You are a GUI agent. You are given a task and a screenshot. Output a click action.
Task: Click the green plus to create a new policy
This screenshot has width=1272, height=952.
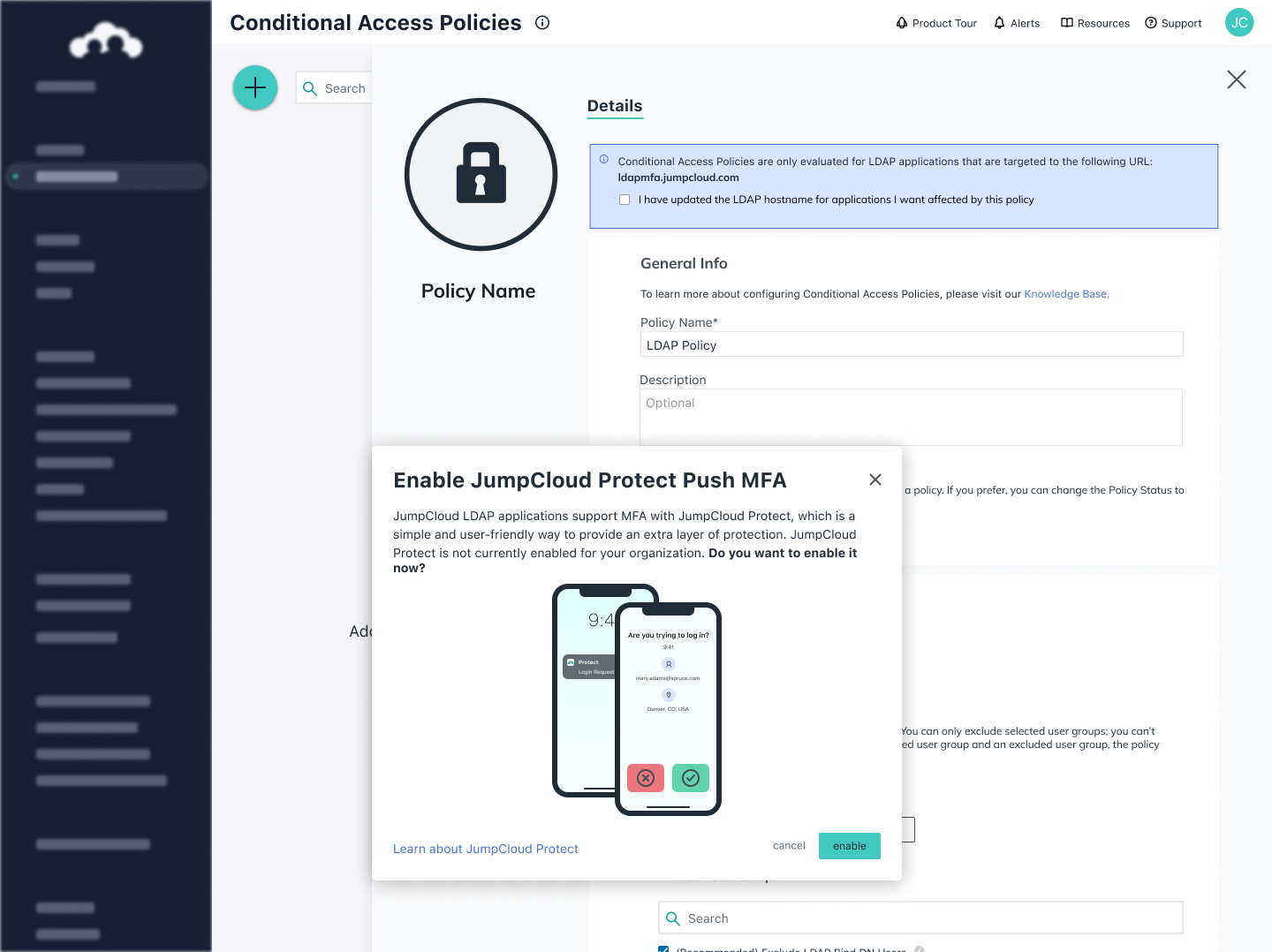[x=254, y=87]
